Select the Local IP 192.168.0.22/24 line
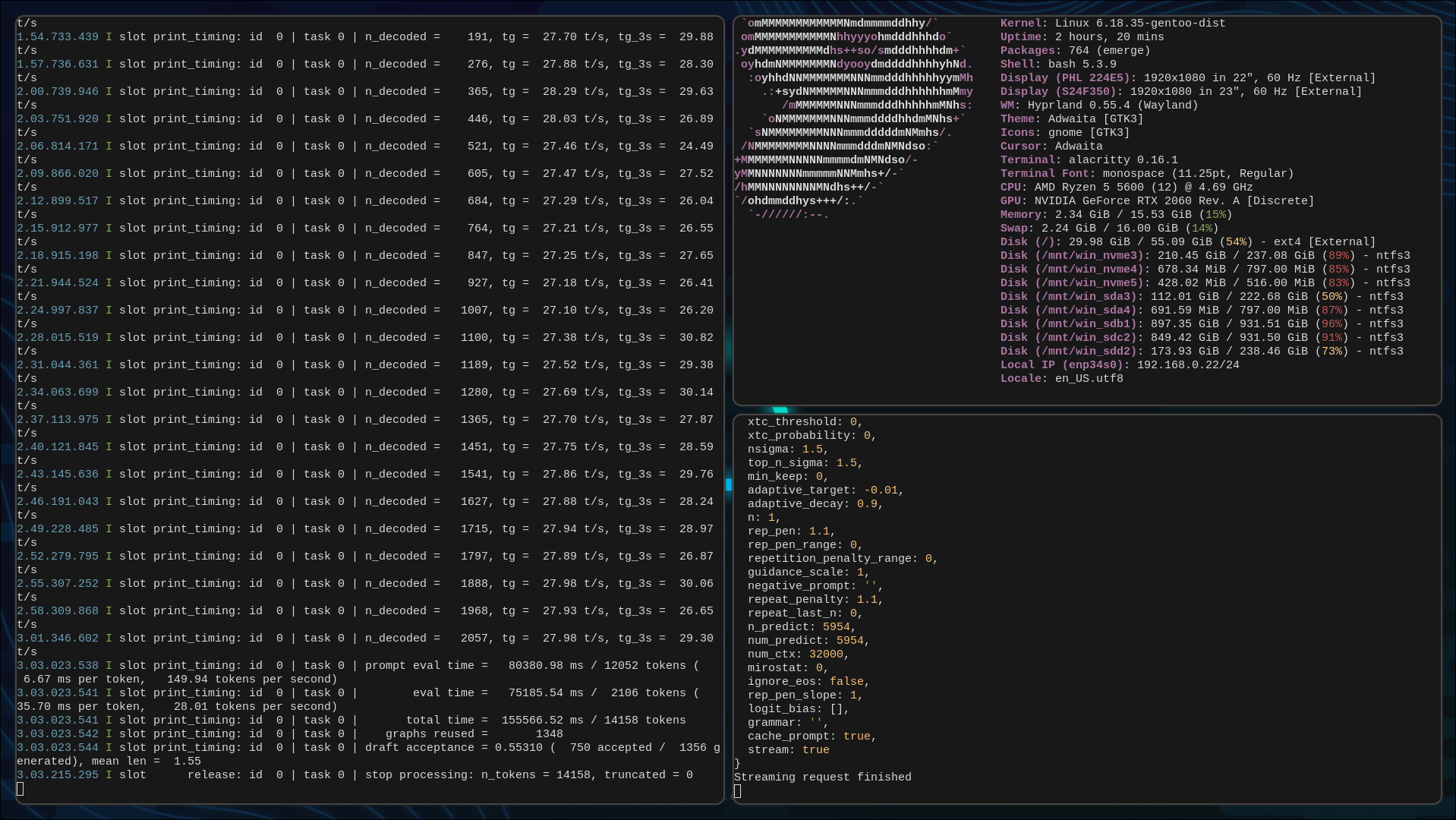The height and width of the screenshot is (820, 1456). click(1120, 365)
